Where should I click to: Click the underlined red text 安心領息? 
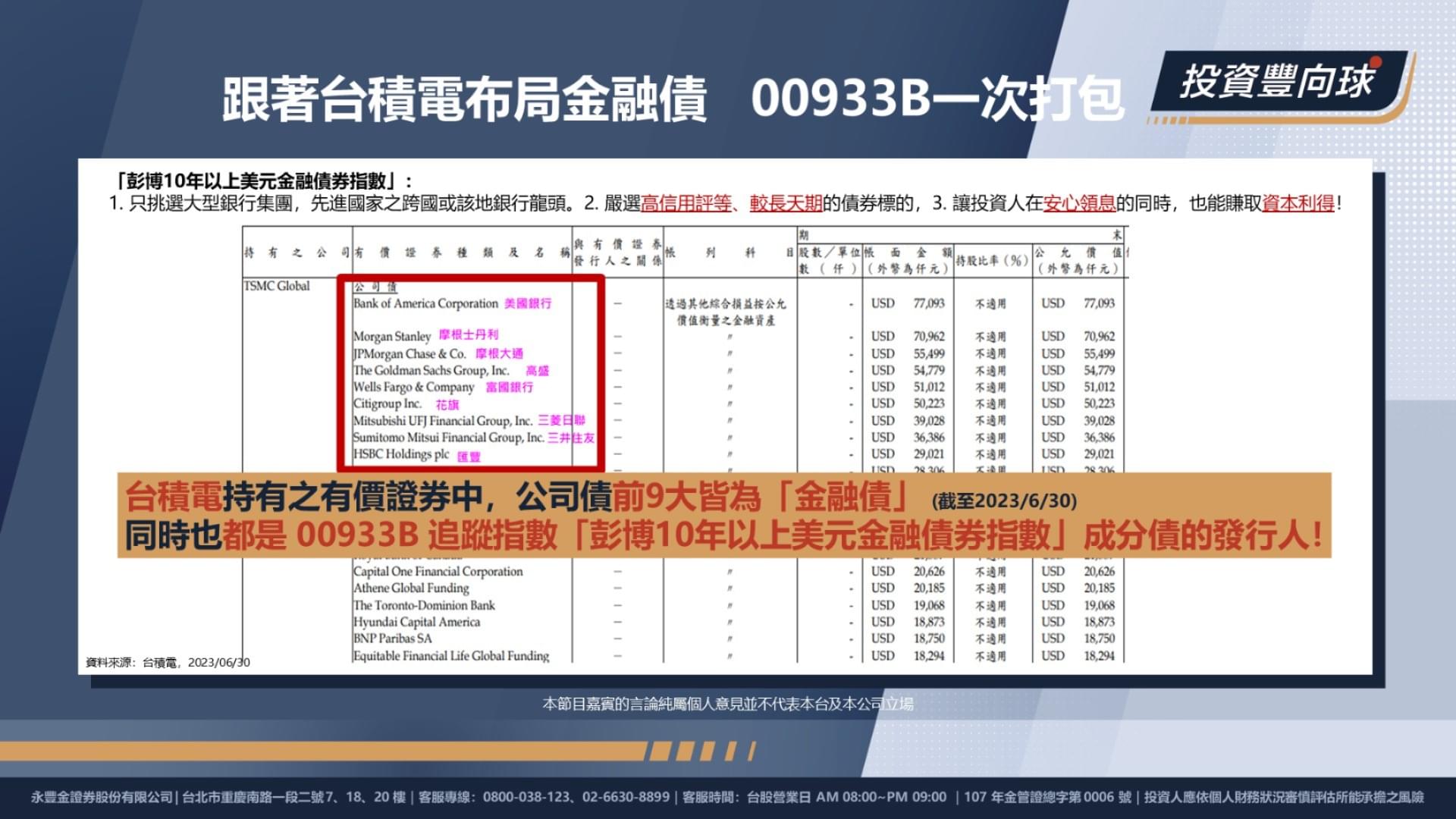(1080, 203)
